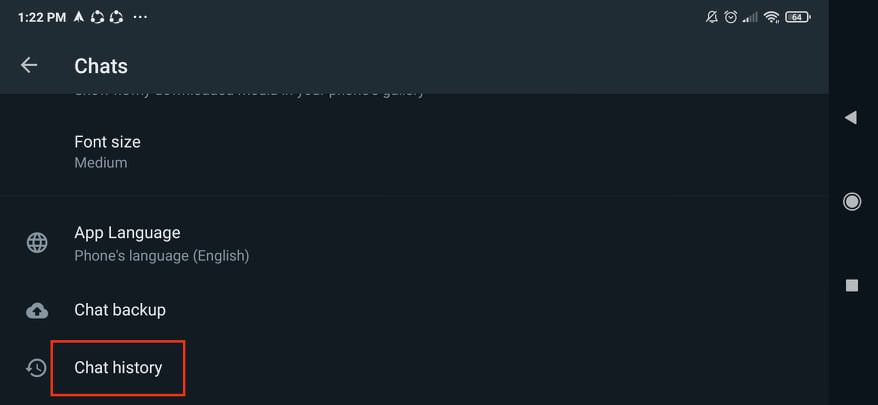Tap the Wi-Fi status icon
Image resolution: width=878 pixels, height=405 pixels.
coord(772,17)
